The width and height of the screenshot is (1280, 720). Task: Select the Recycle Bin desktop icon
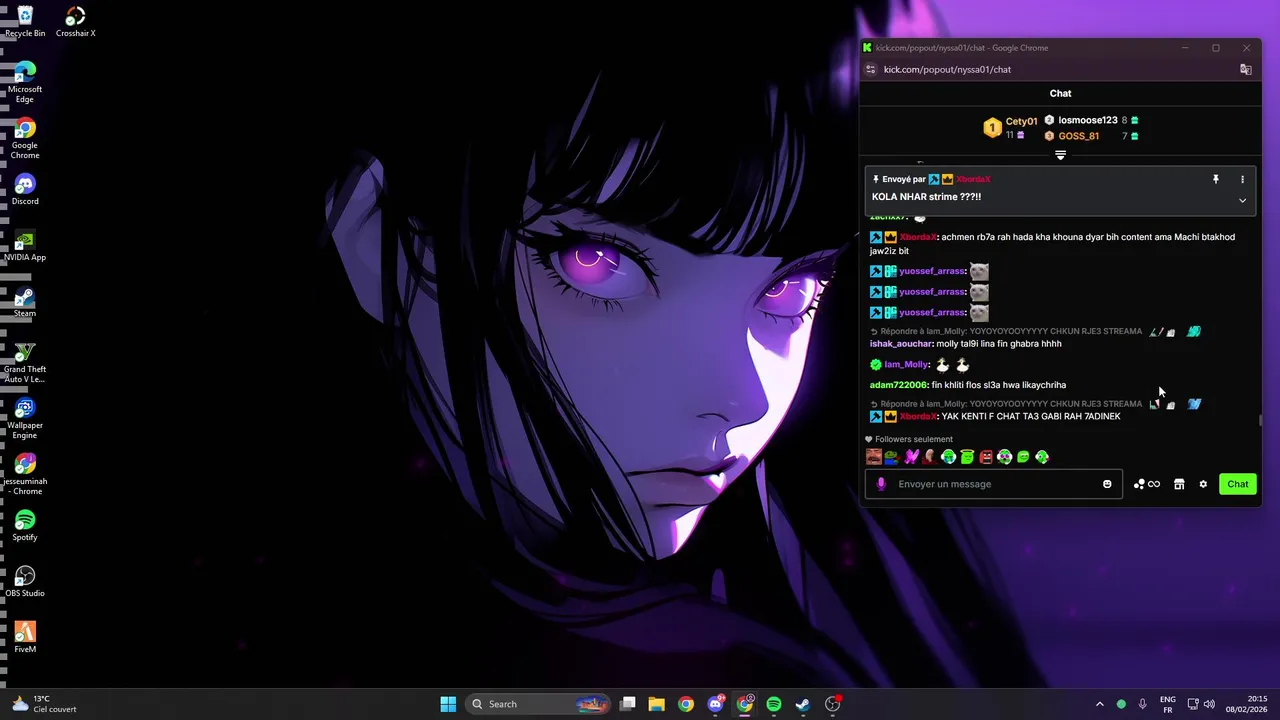[25, 22]
